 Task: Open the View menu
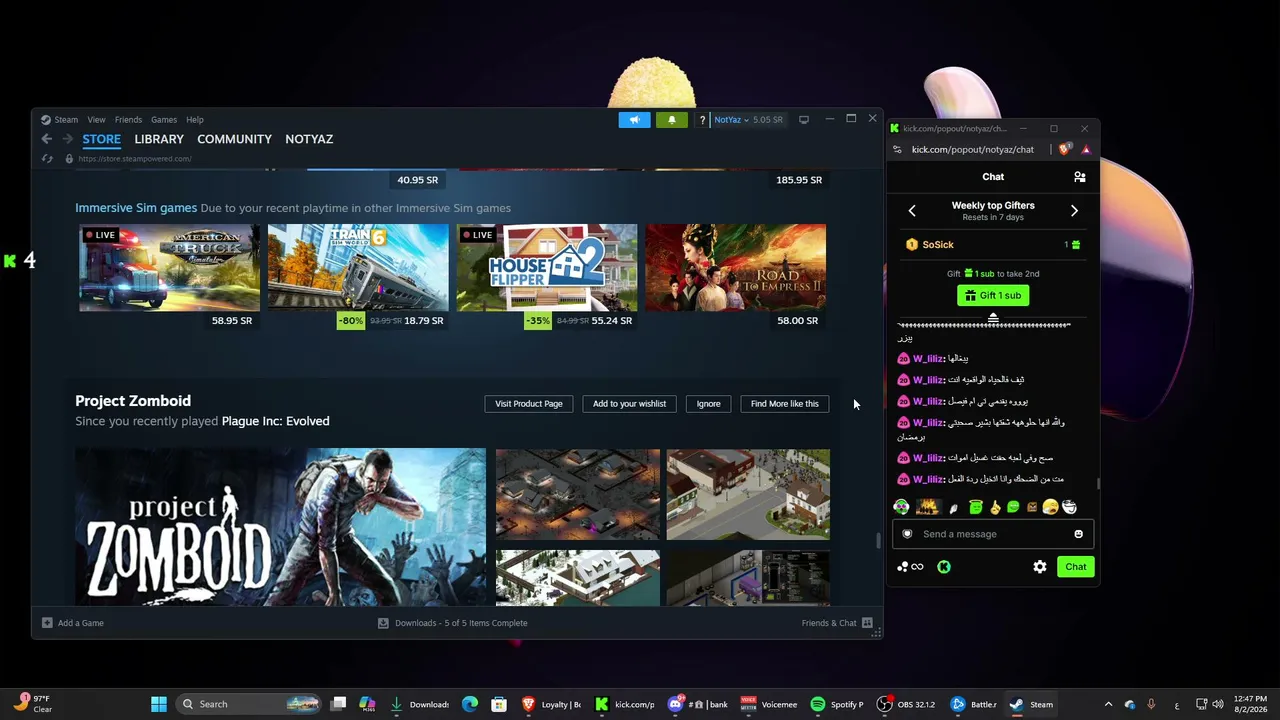pos(96,120)
